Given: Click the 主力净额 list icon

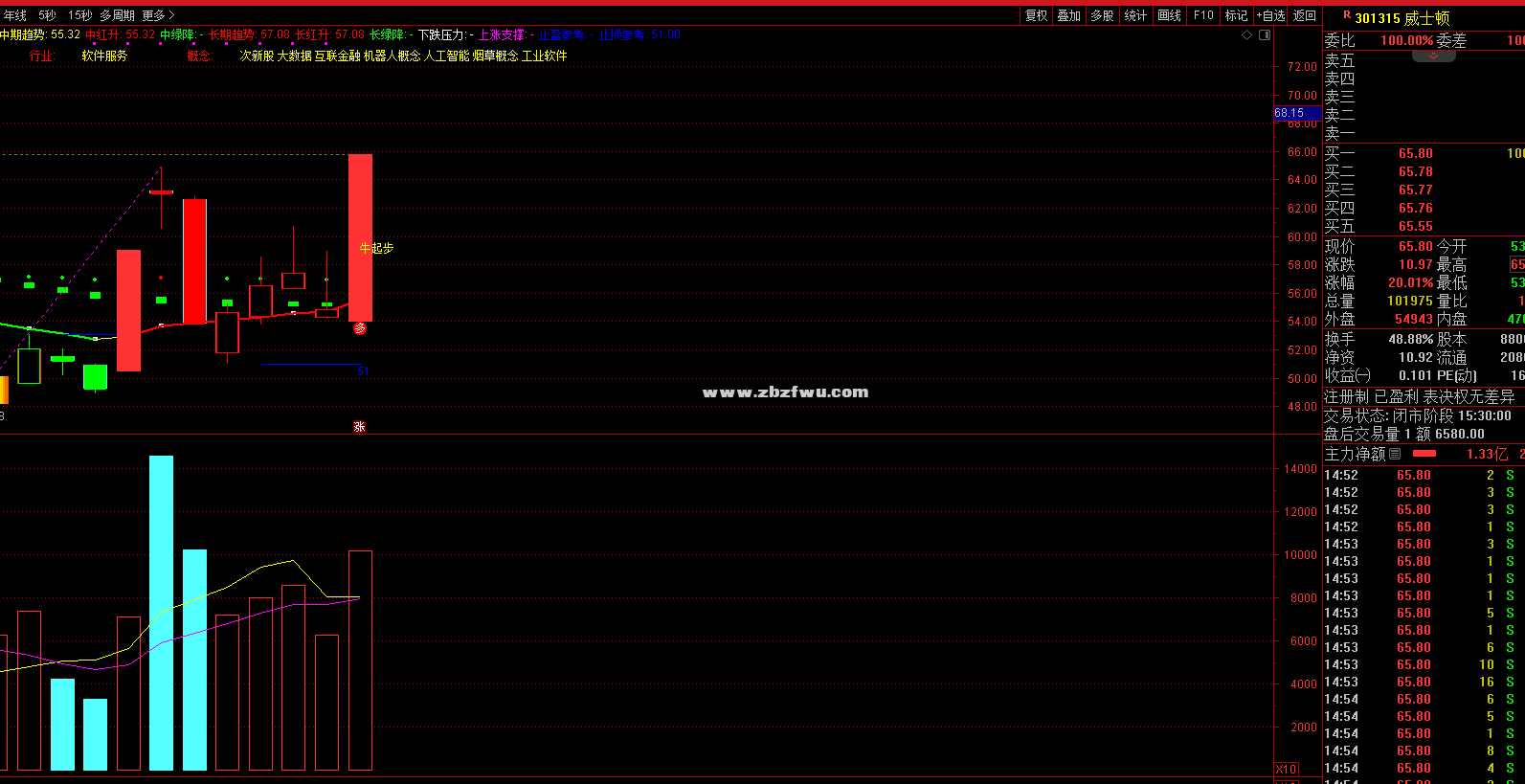Looking at the screenshot, I should tap(1395, 454).
